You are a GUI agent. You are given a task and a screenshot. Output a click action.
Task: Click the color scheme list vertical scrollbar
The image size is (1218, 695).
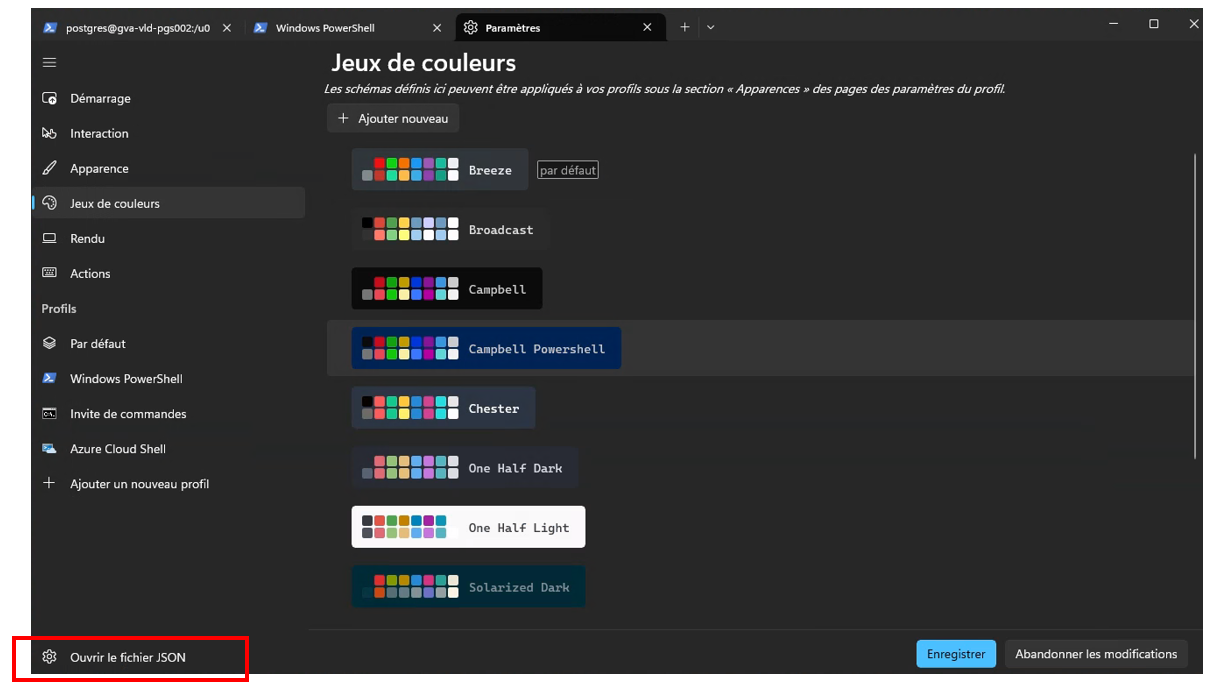(x=1196, y=300)
